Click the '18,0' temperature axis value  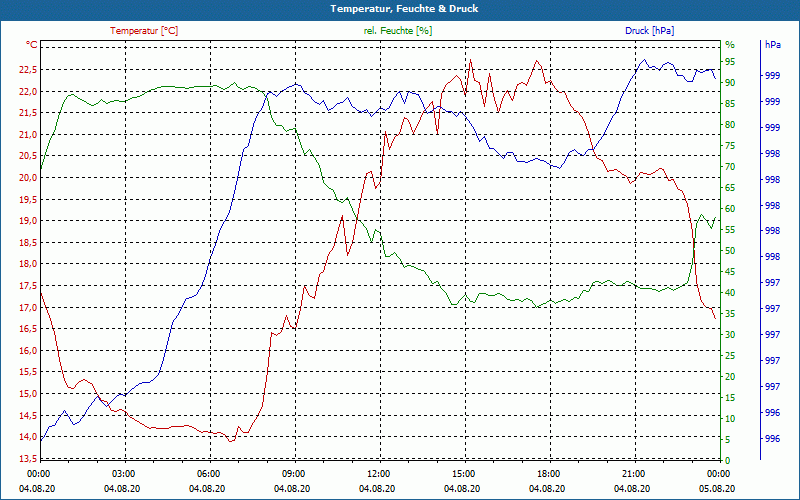[28, 264]
